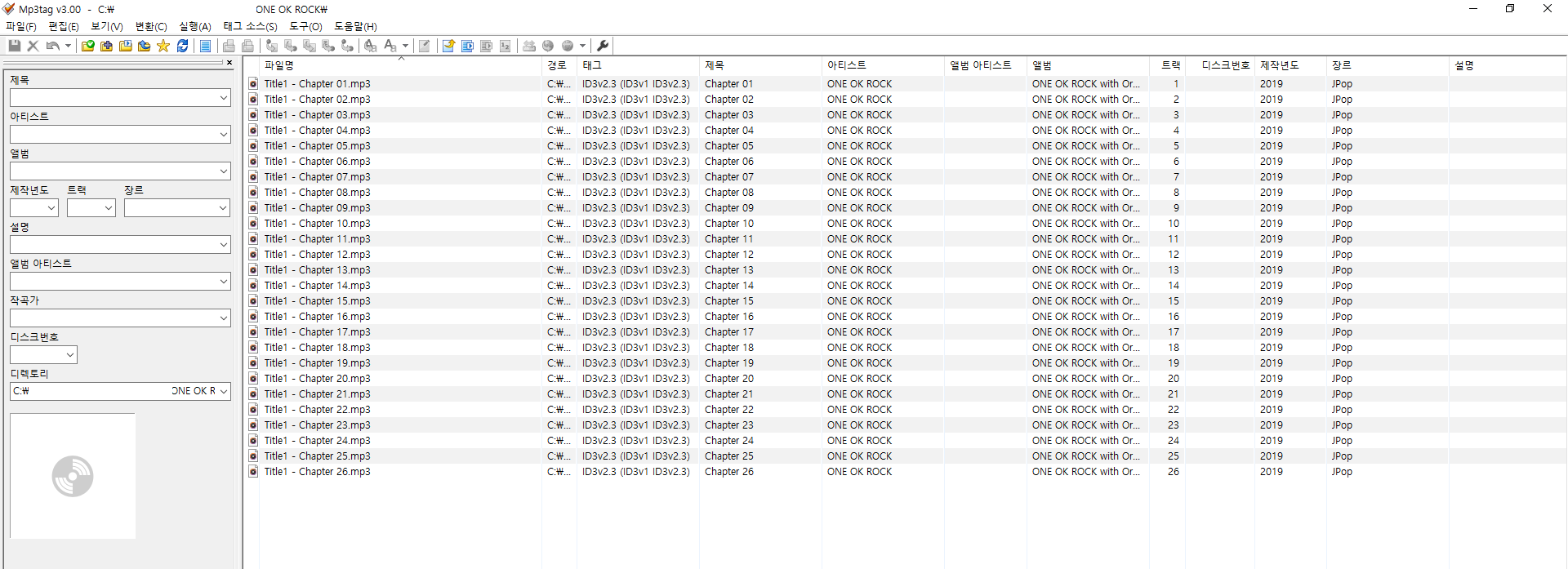The image size is (1568, 569).
Task: Click the first tag source globe icon
Action: coord(547,46)
